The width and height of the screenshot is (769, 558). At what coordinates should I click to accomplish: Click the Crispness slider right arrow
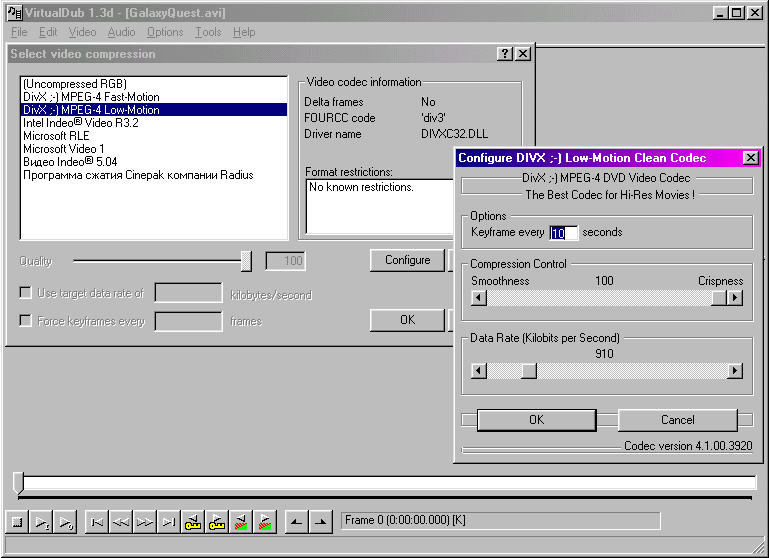click(735, 298)
